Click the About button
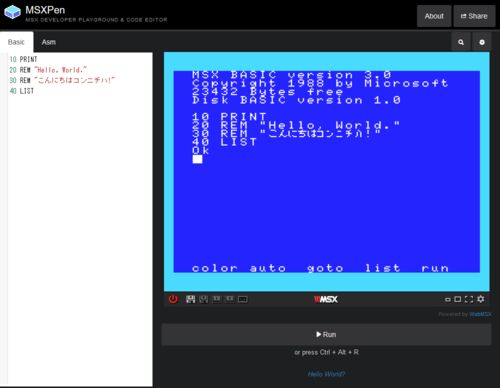Image resolution: width=500 pixels, height=388 pixels. pyautogui.click(x=434, y=16)
